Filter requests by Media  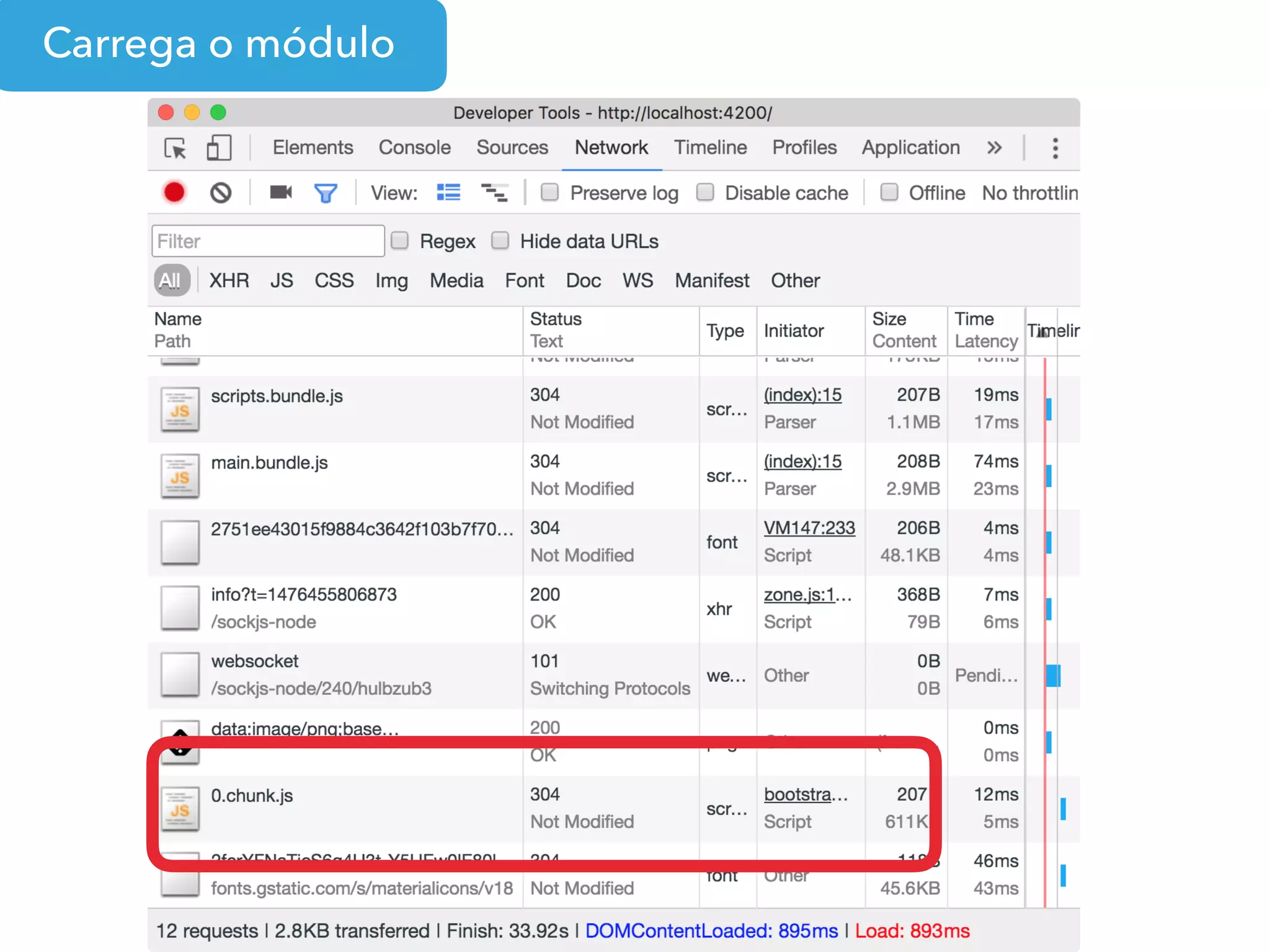(456, 281)
